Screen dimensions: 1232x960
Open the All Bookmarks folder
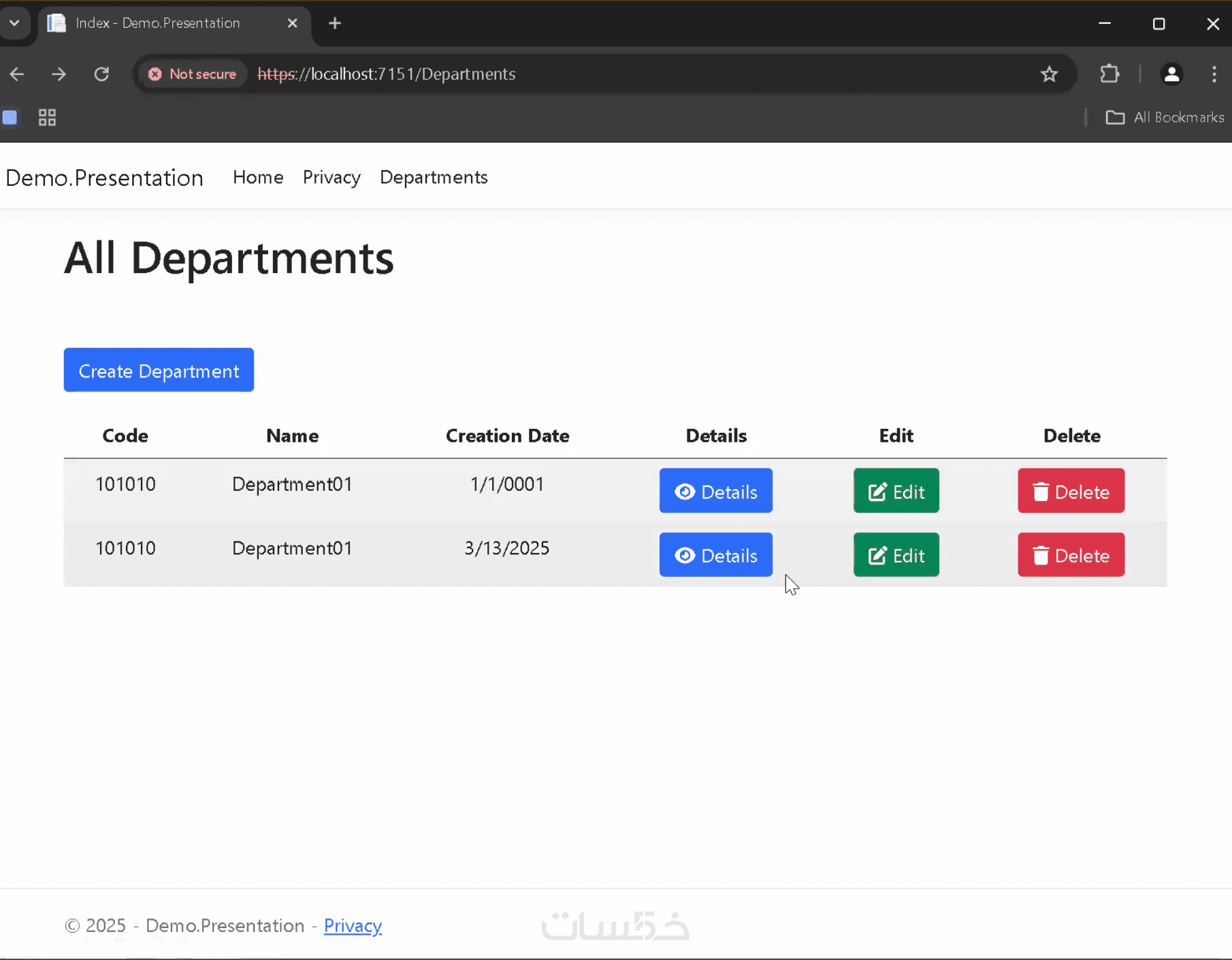pyautogui.click(x=1165, y=118)
